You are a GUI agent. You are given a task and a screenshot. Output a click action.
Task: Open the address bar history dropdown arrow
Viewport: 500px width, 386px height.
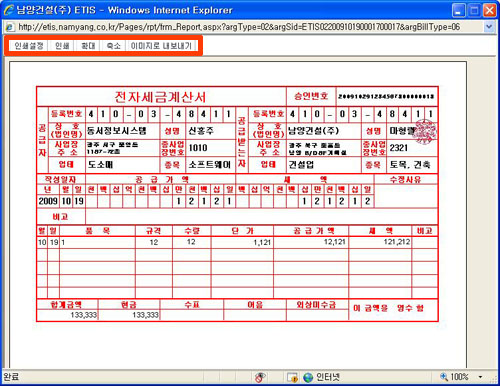pyautogui.click(x=489, y=27)
